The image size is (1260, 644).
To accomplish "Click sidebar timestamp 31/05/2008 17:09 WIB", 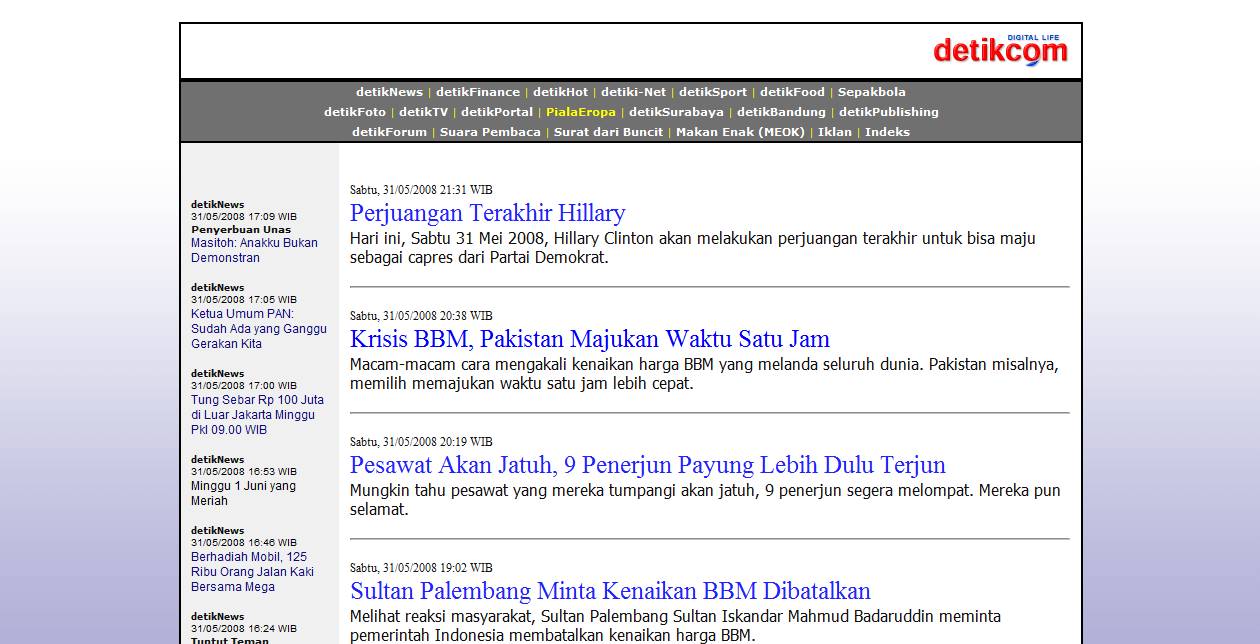I will coord(244,216).
